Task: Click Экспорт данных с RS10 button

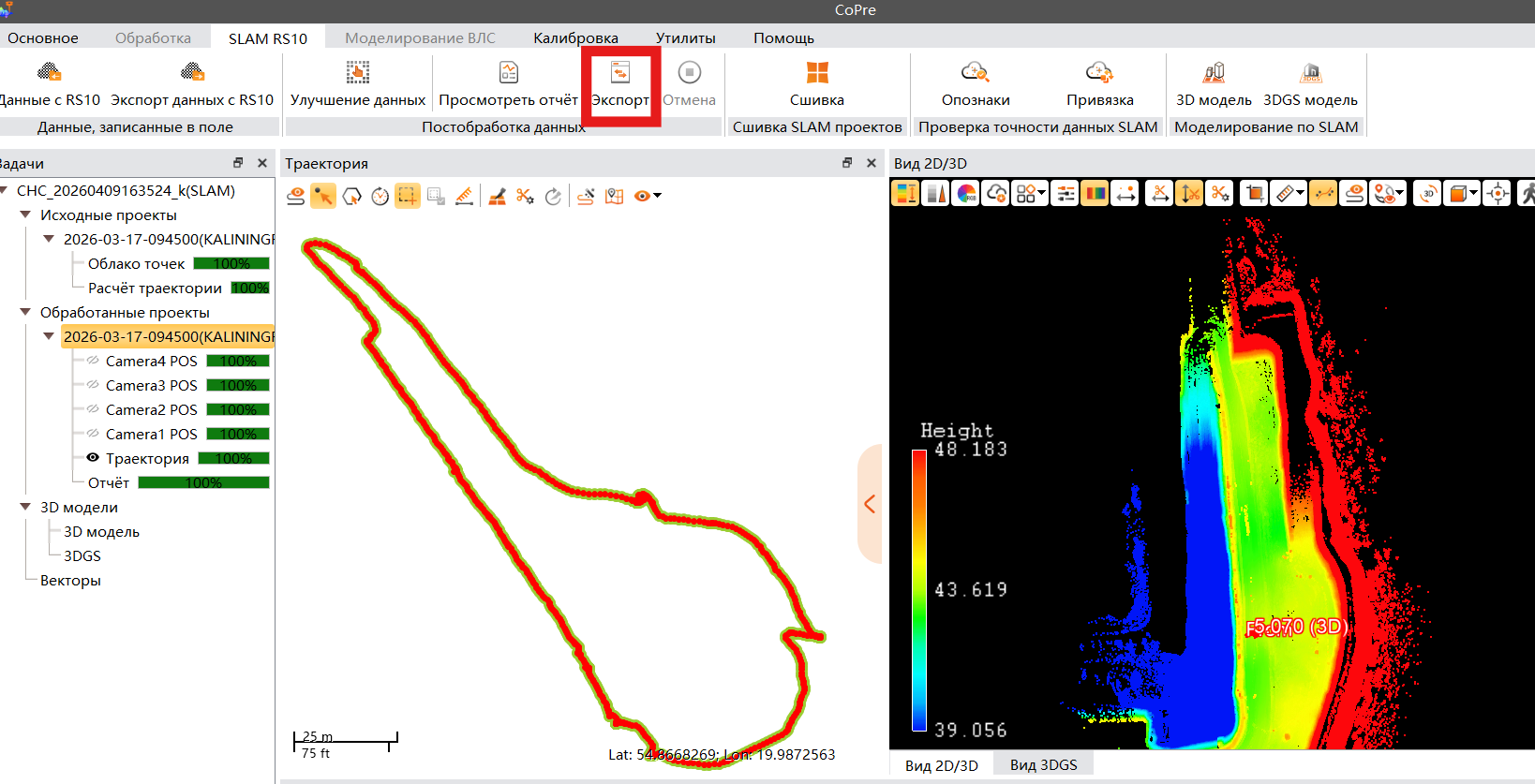Action: point(192,74)
